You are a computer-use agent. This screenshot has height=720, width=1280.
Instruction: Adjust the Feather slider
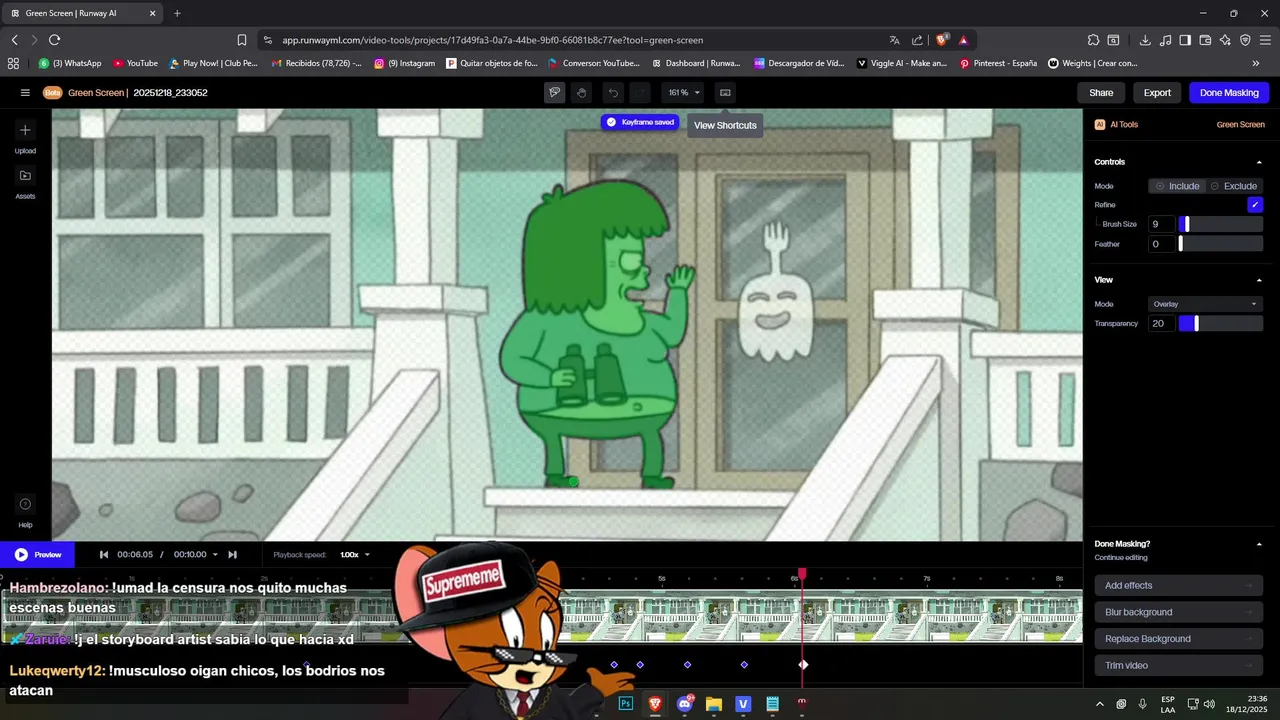pyautogui.click(x=1221, y=244)
